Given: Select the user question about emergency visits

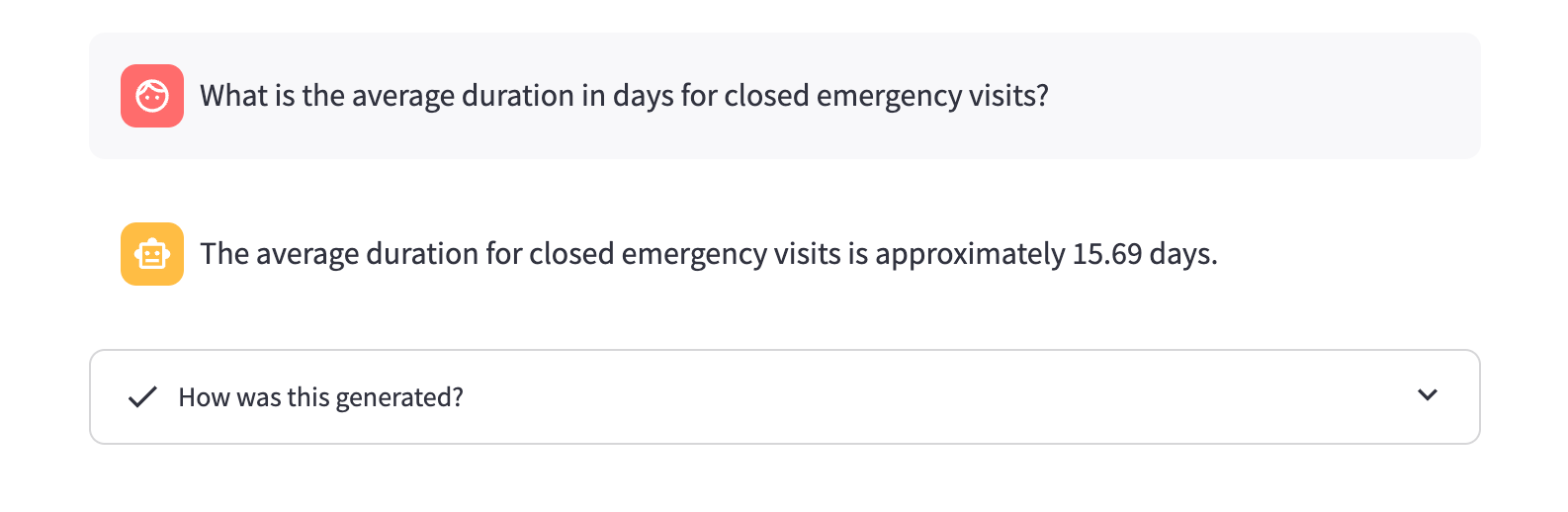Looking at the screenshot, I should pos(623,96).
